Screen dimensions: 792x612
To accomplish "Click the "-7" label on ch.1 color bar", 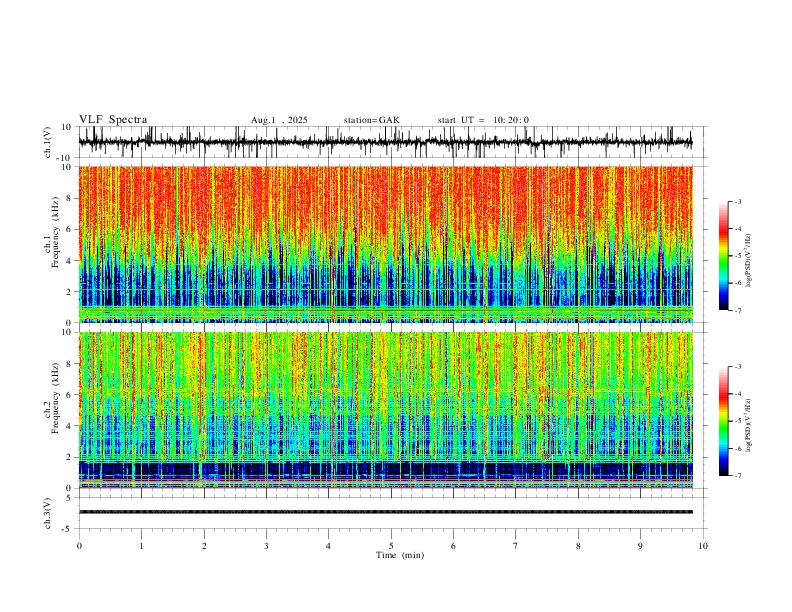I will pyautogui.click(x=737, y=310).
